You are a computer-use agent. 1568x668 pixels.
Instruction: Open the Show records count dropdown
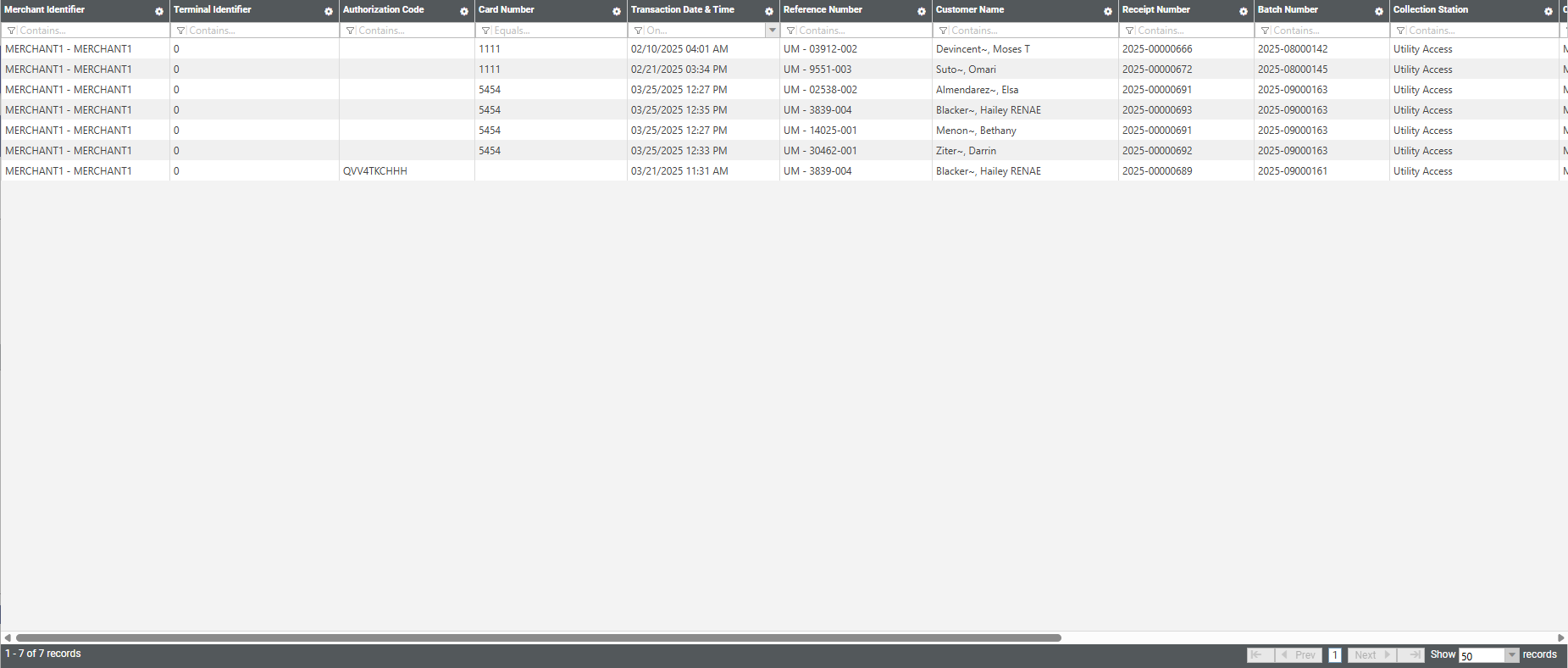(x=1511, y=655)
